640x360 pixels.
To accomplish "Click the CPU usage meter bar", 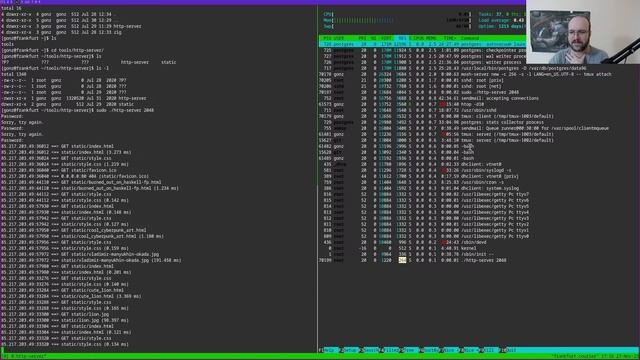I will [x=398, y=14].
